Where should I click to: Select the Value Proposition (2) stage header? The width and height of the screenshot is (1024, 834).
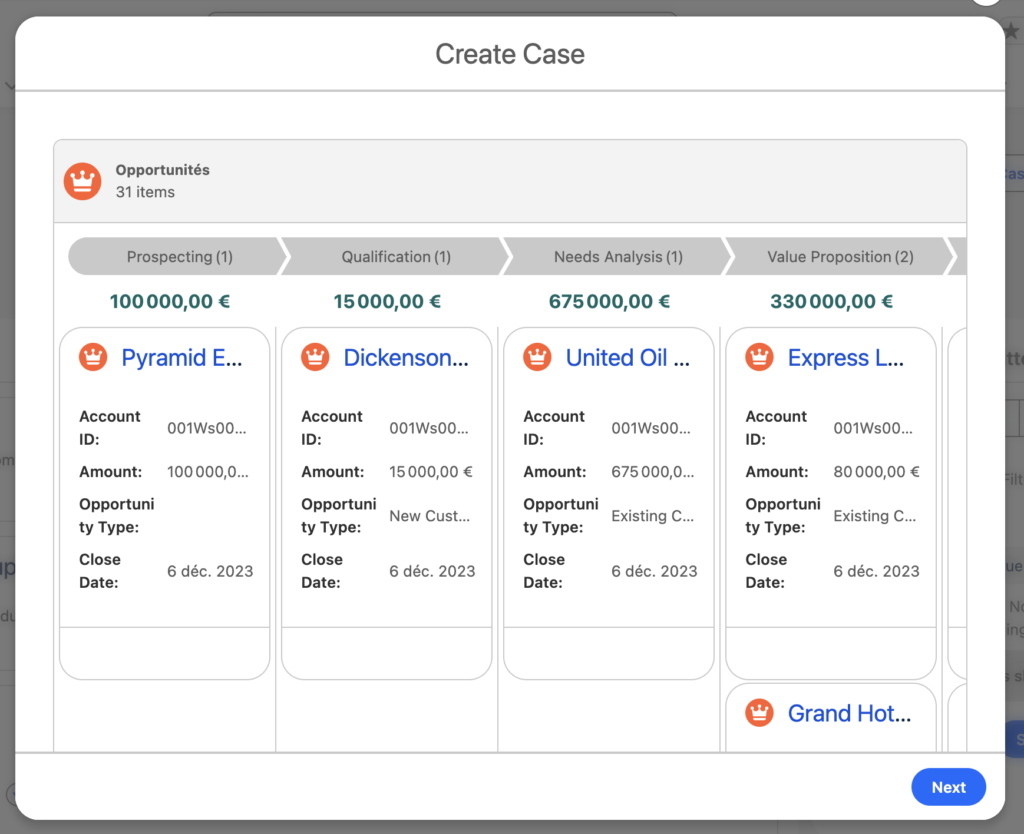pyautogui.click(x=837, y=257)
